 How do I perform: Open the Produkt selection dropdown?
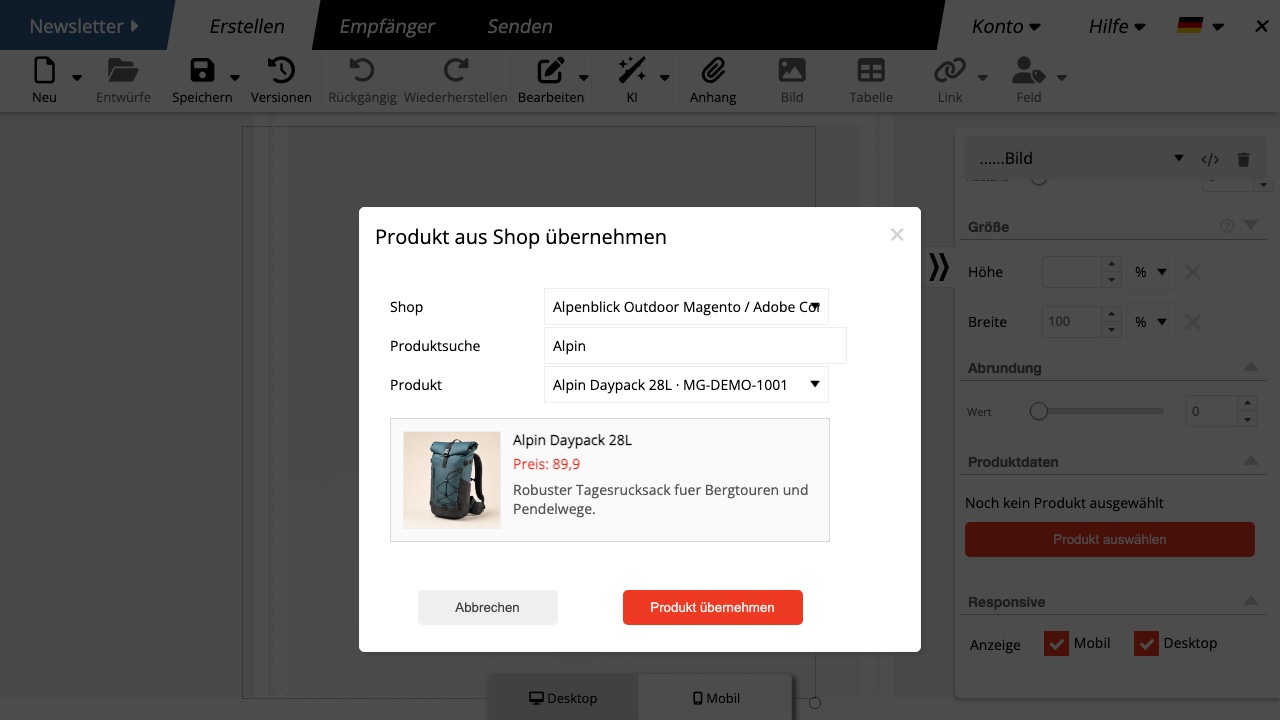pos(686,384)
